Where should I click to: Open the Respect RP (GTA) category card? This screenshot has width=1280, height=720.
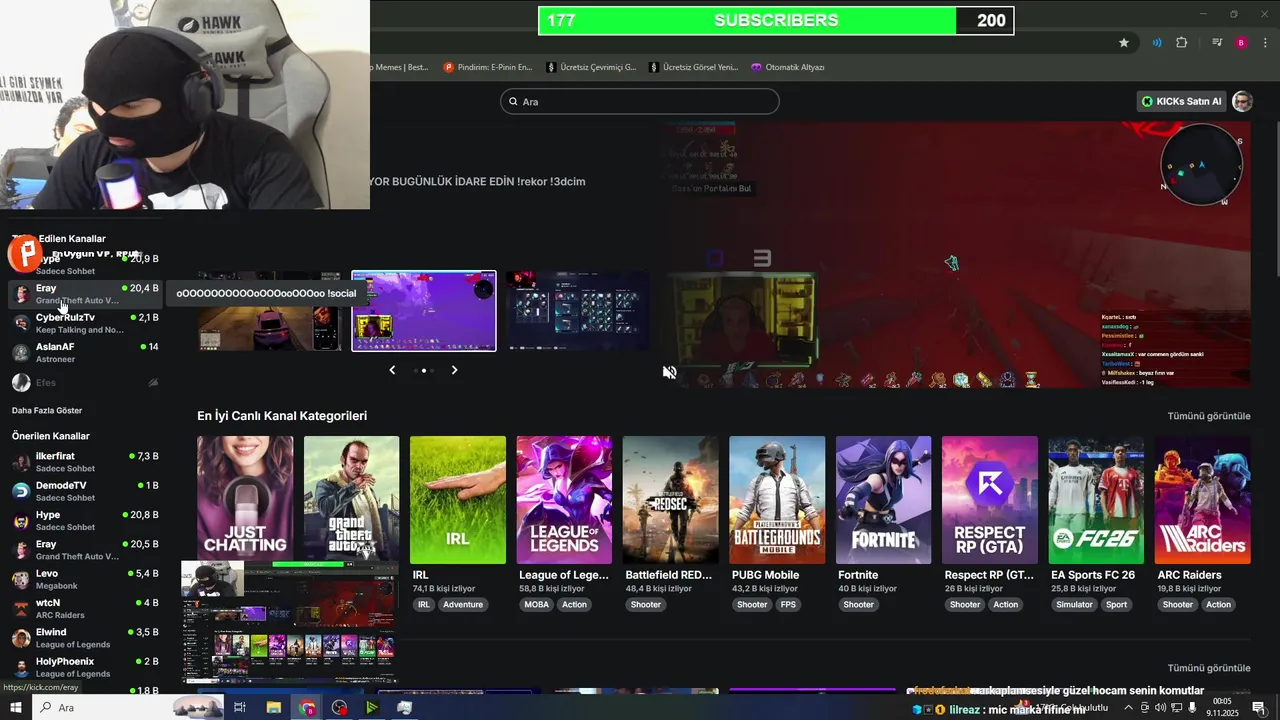(990, 500)
